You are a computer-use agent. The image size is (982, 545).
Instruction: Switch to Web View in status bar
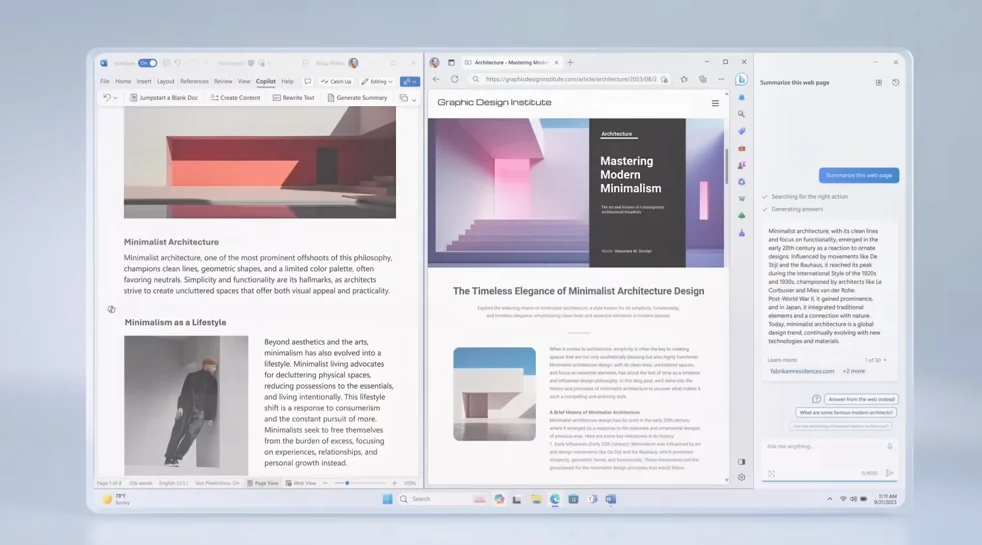pos(301,483)
